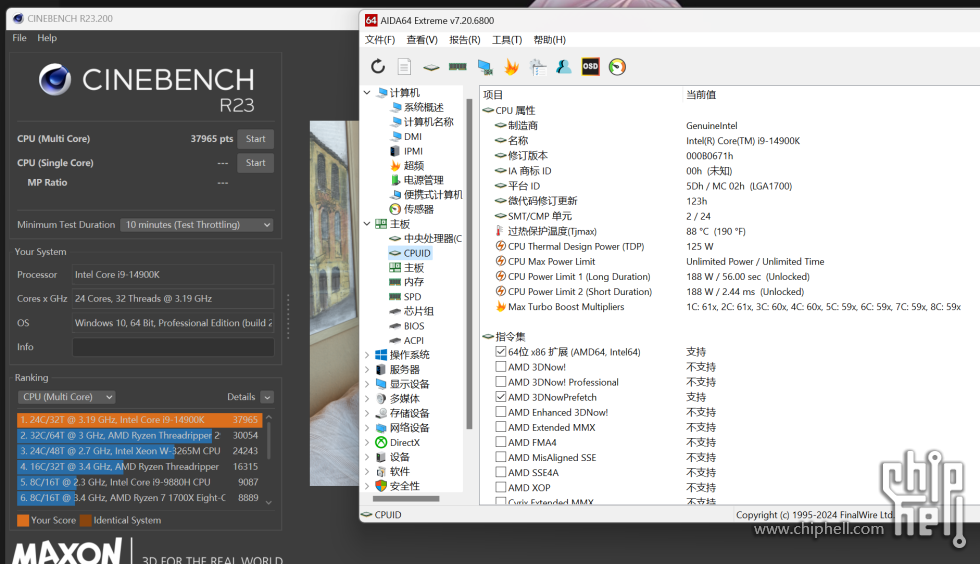Image resolution: width=980 pixels, height=564 pixels.
Task: Expand the DirectX tree node
Action: point(368,443)
